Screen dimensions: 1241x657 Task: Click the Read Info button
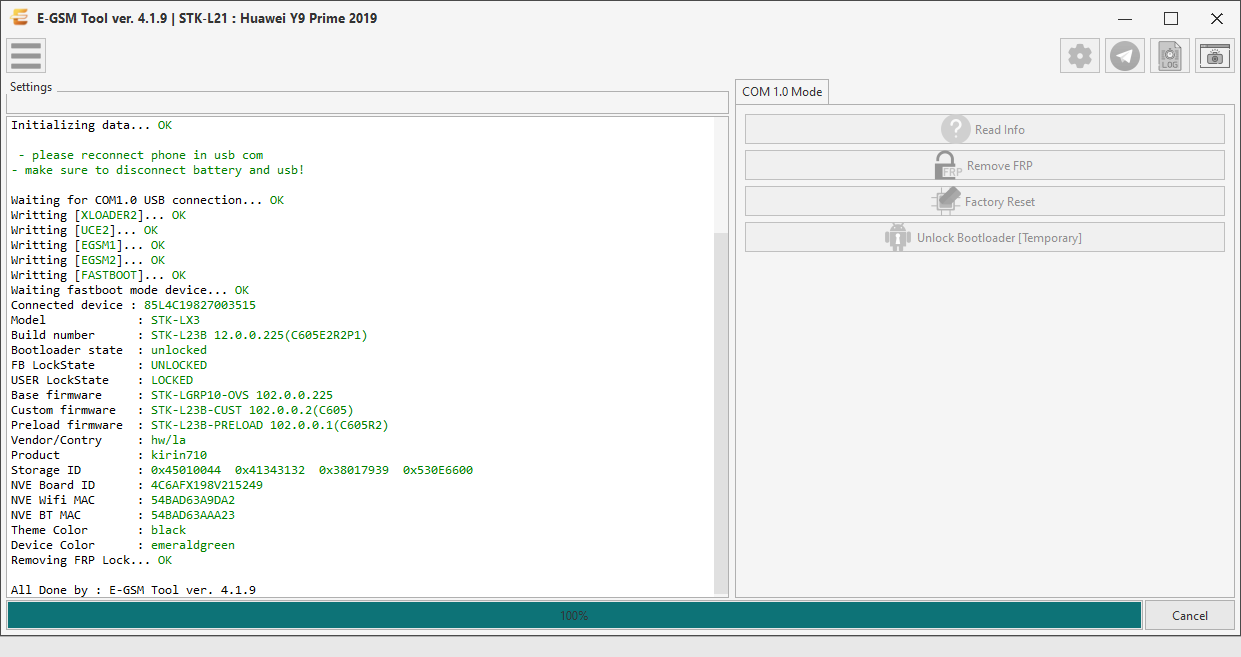(x=984, y=129)
